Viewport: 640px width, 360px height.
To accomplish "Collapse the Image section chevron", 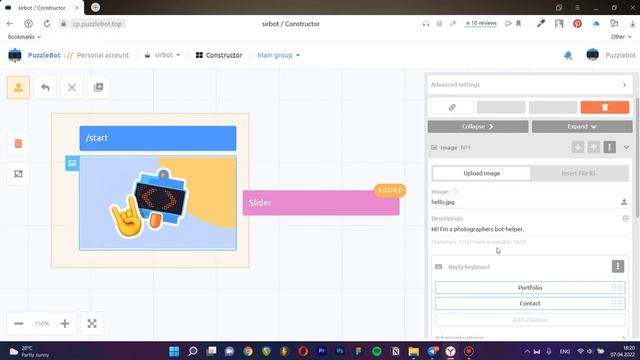I will 626,147.
